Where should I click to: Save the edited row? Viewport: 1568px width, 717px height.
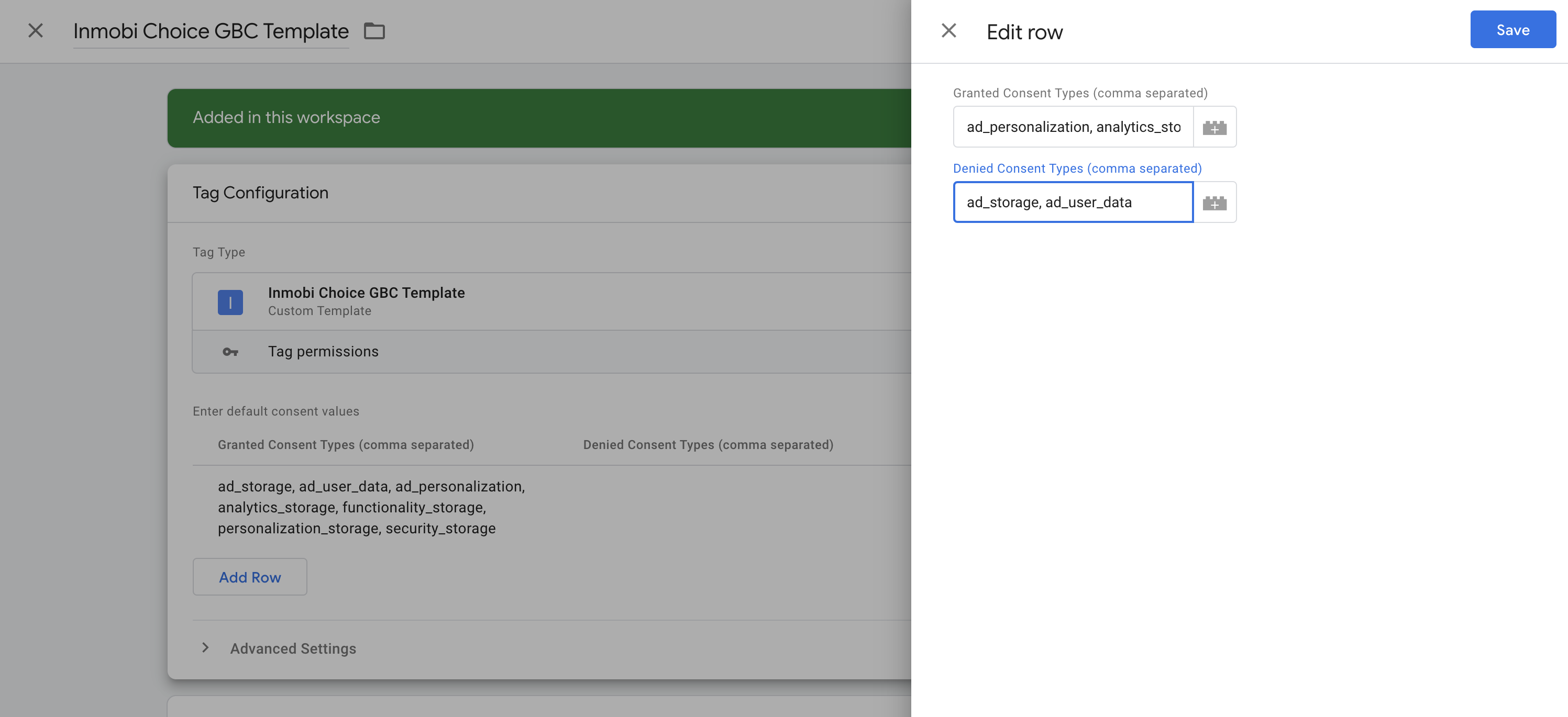click(1512, 30)
